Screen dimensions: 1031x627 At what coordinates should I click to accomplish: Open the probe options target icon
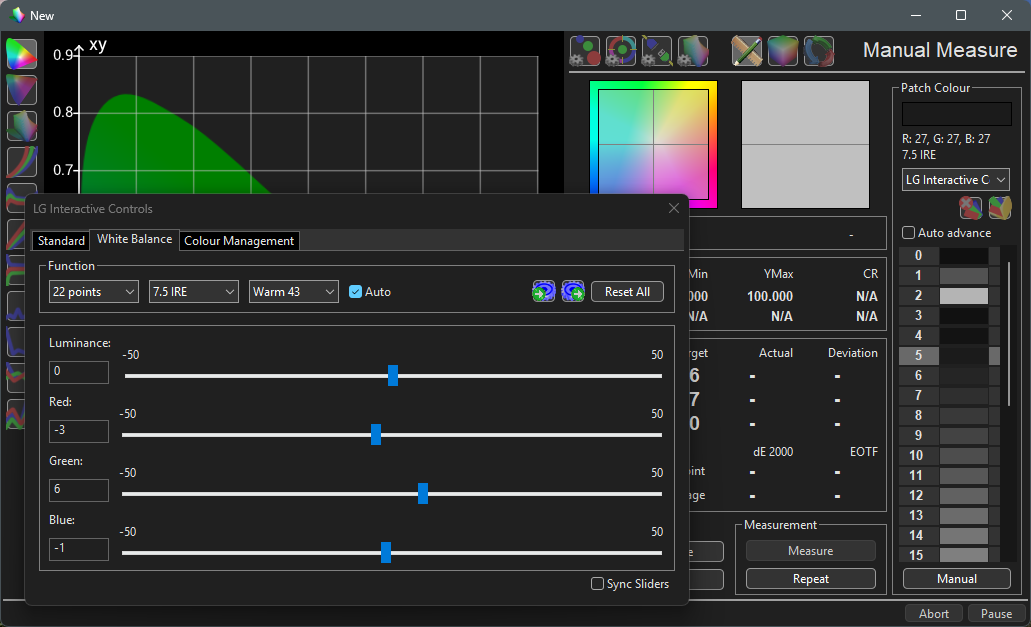click(x=621, y=50)
